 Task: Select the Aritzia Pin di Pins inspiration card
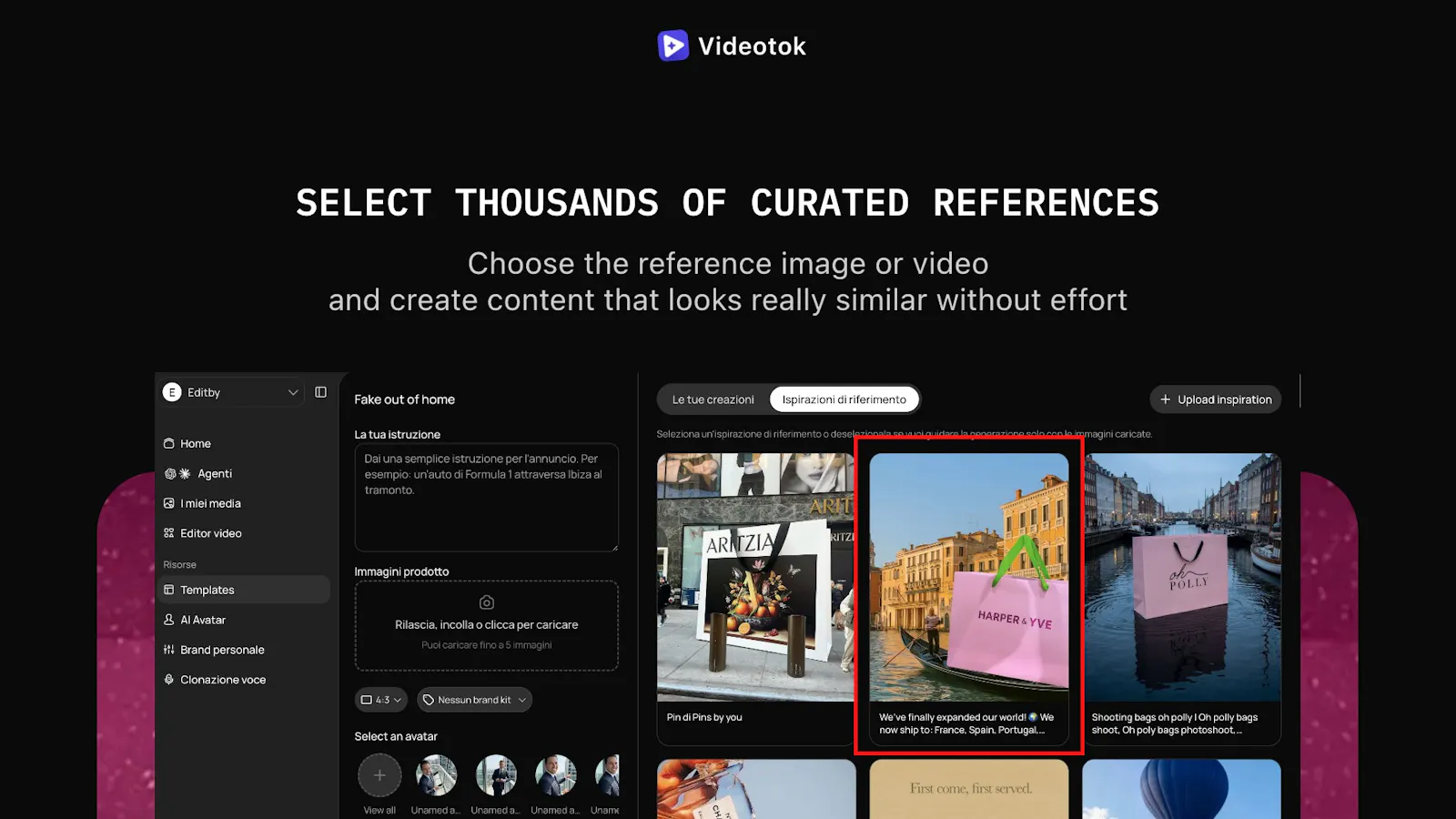(x=755, y=599)
